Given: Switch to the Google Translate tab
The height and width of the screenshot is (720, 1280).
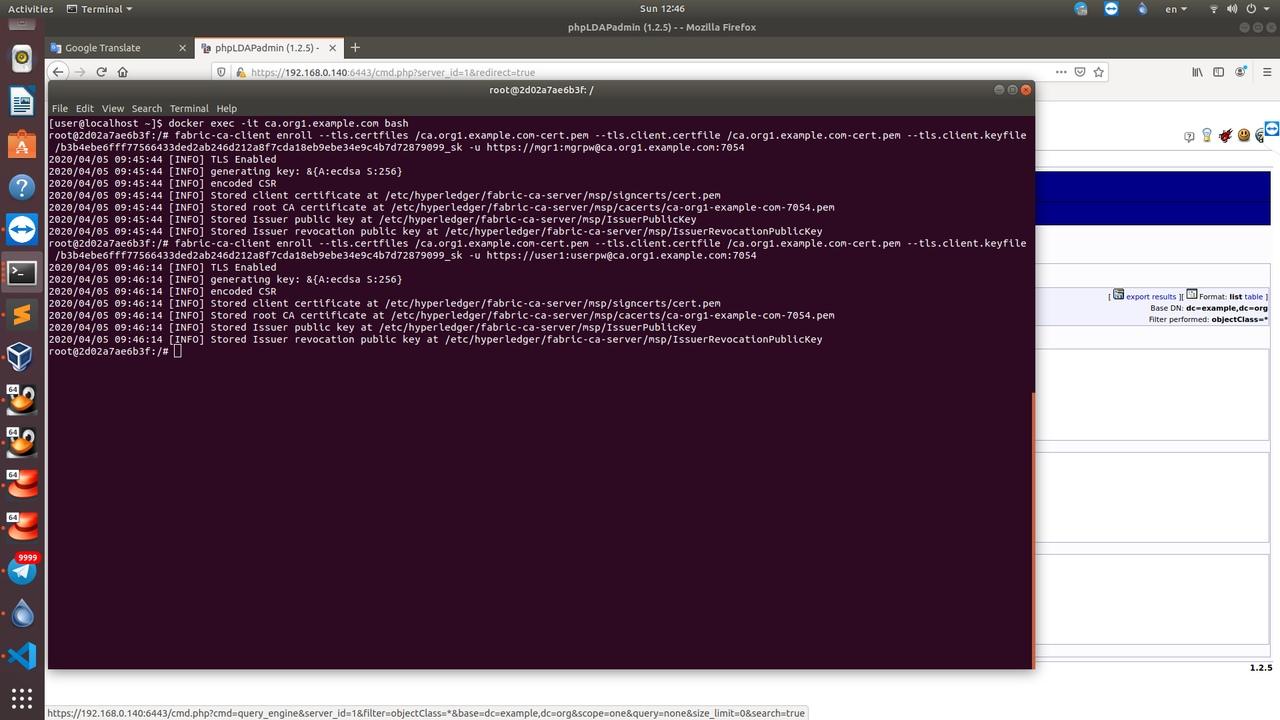Looking at the screenshot, I should 118,47.
